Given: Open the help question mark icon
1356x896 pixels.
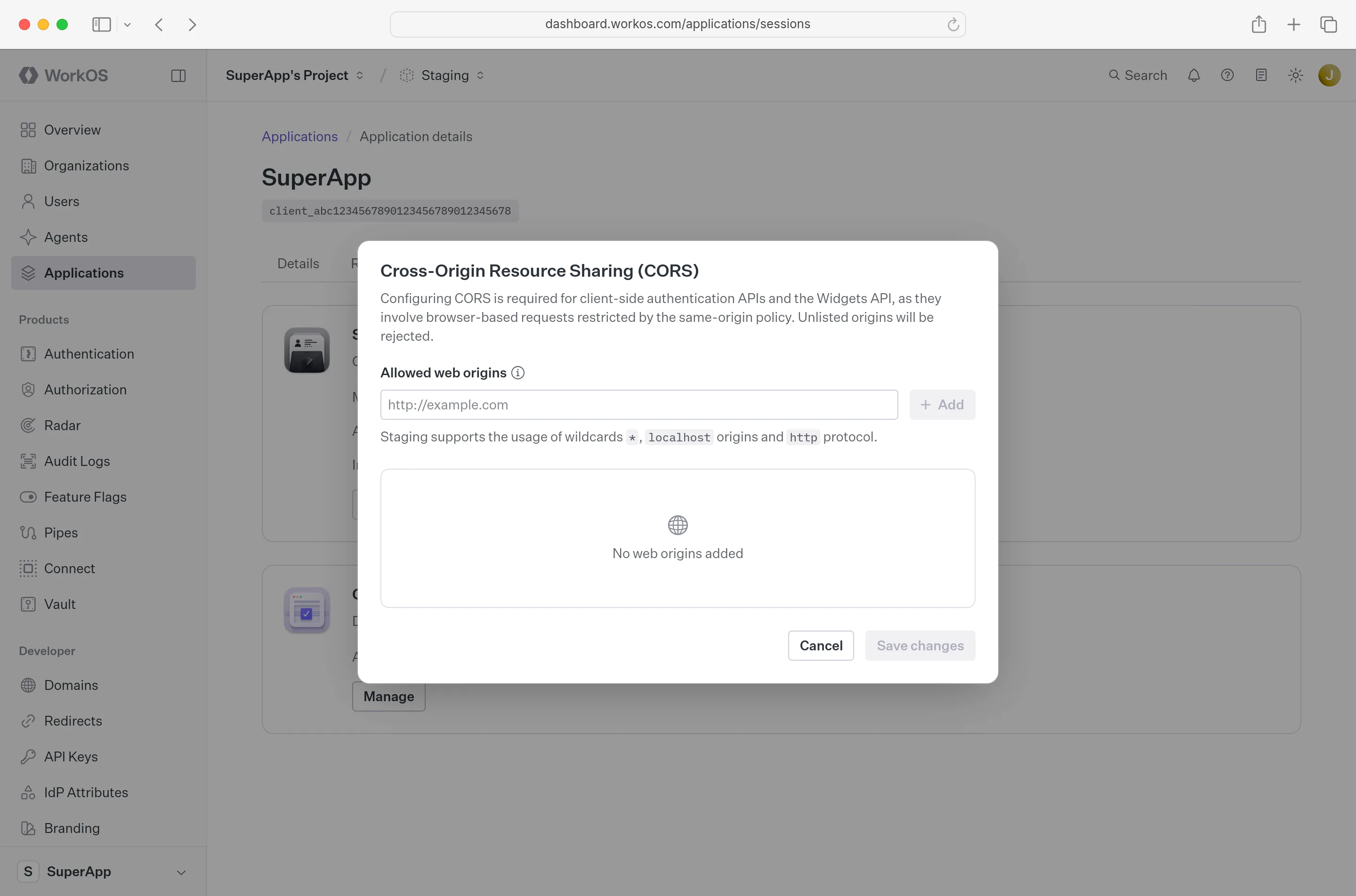Looking at the screenshot, I should coord(1227,75).
